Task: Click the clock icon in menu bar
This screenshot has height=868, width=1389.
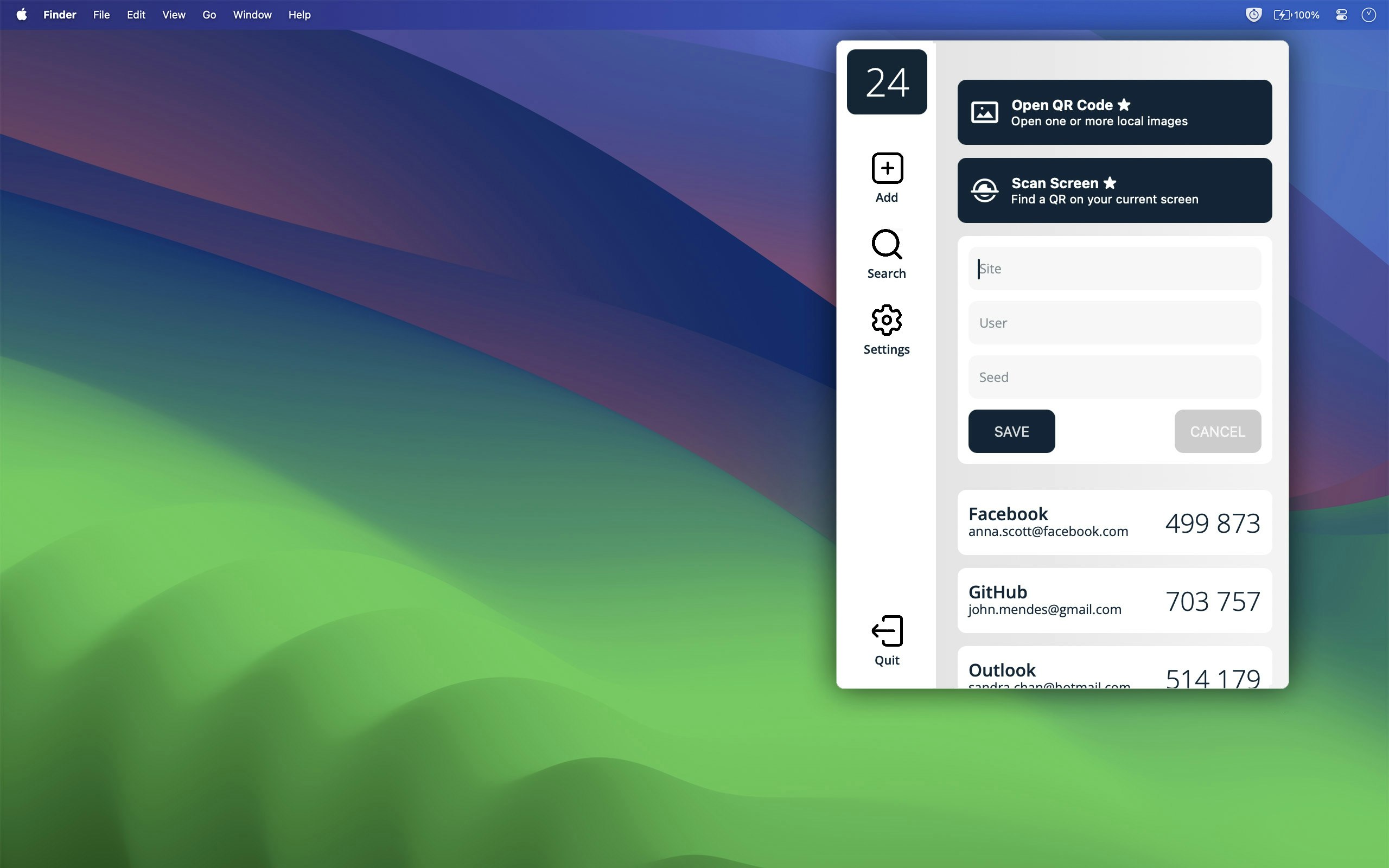Action: tap(1369, 14)
